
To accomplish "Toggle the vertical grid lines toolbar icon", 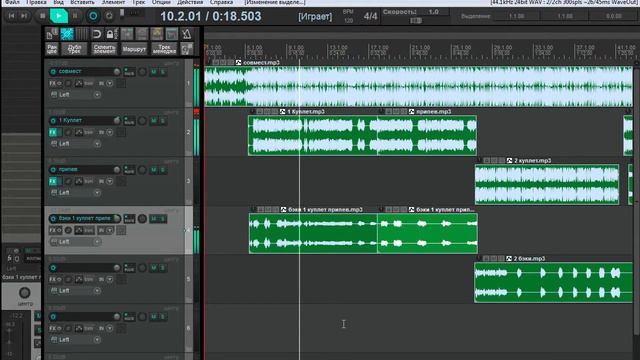I will pos(82,34).
